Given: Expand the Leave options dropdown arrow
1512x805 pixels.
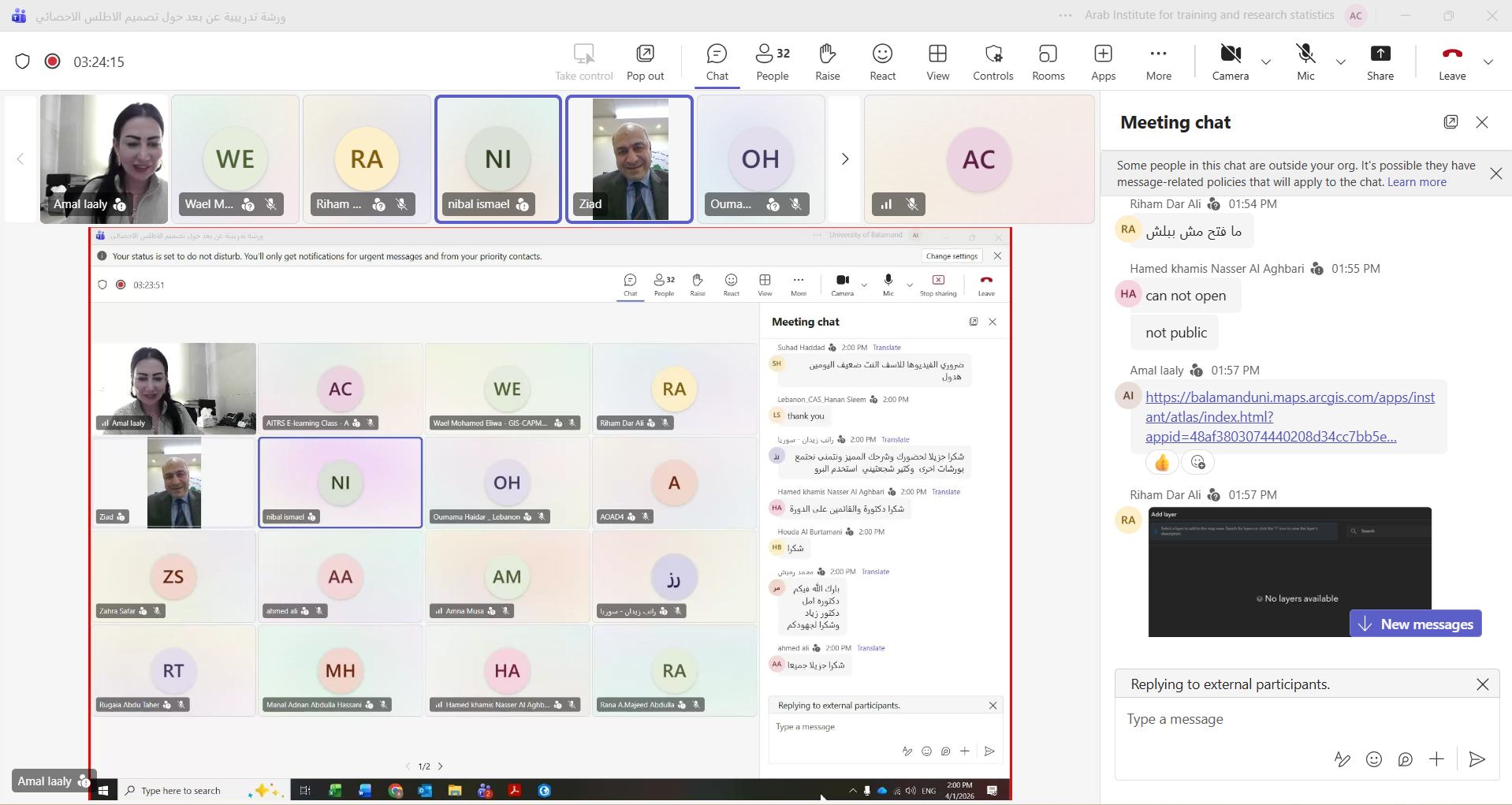Looking at the screenshot, I should [x=1488, y=61].
